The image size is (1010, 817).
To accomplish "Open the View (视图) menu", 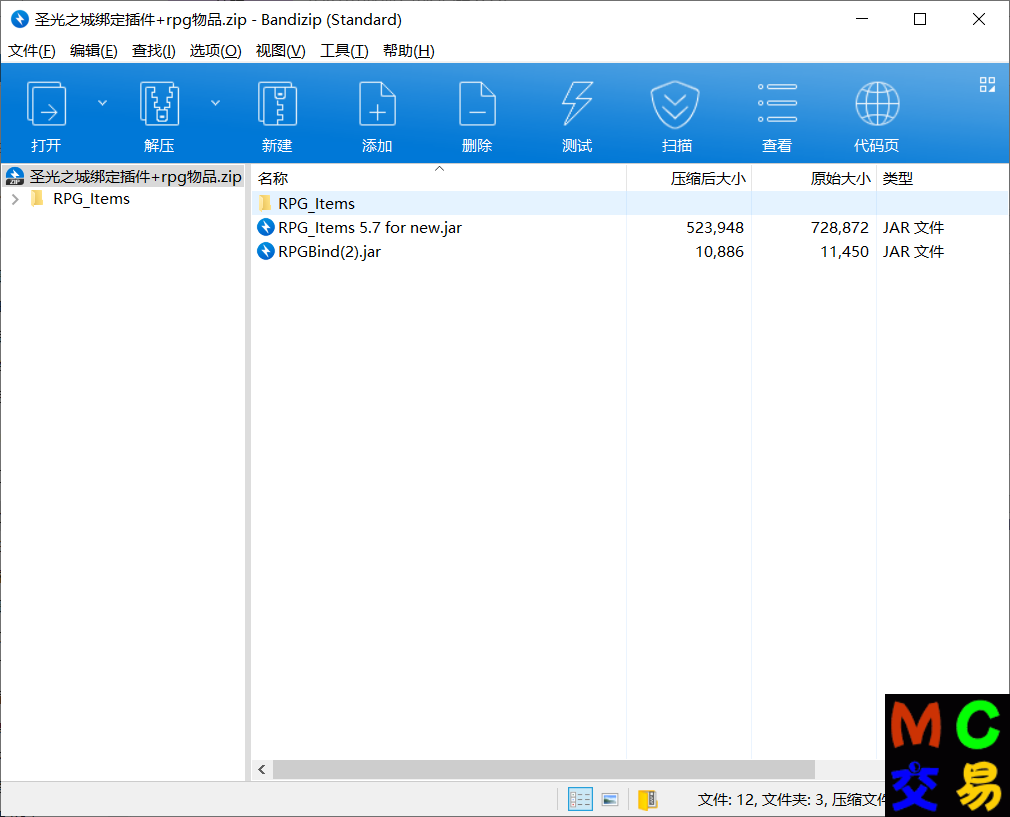I will (281, 51).
